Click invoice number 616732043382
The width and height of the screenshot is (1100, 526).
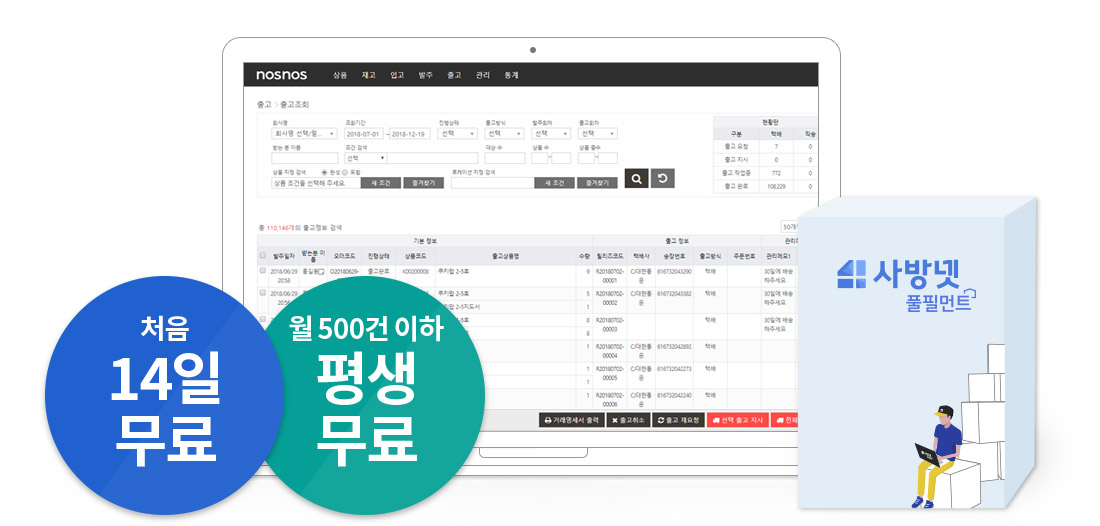tap(674, 294)
